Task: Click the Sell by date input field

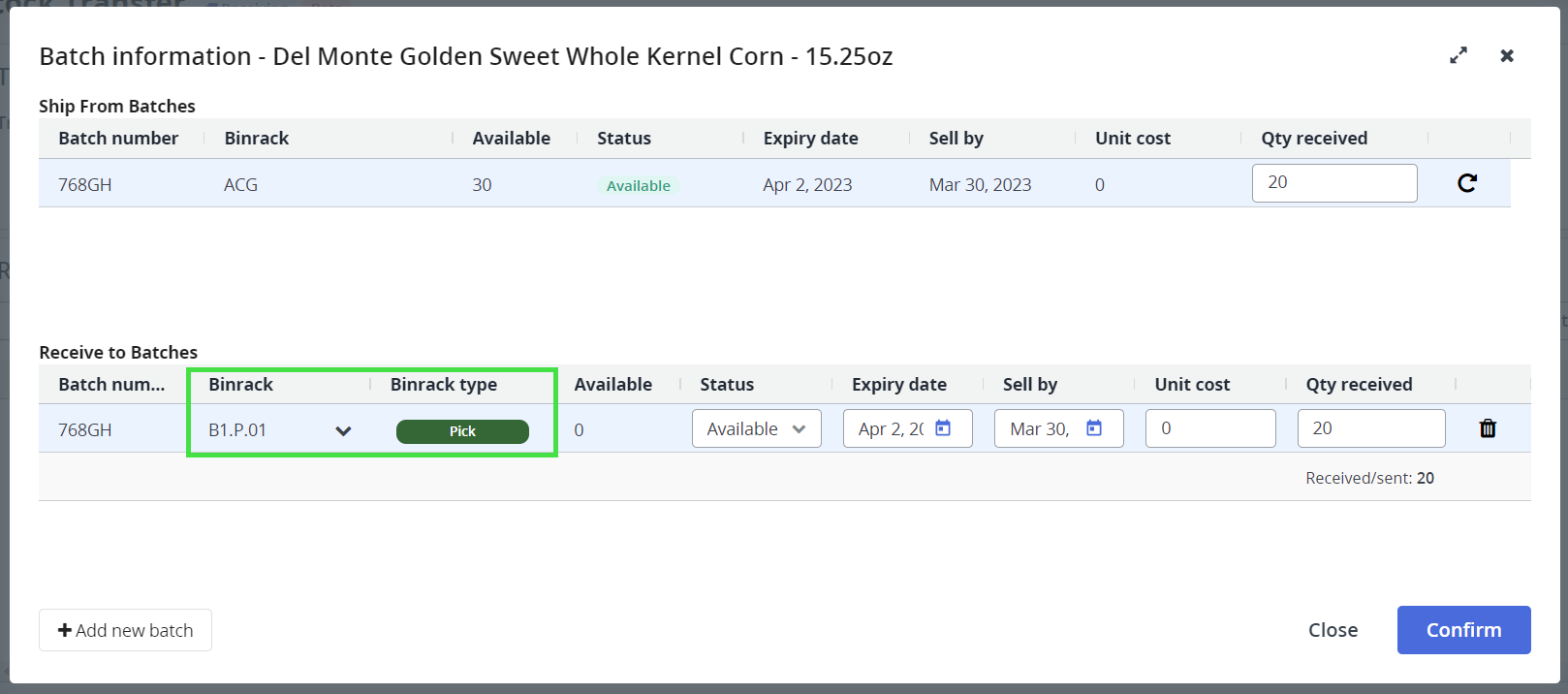Action: tap(1040, 428)
